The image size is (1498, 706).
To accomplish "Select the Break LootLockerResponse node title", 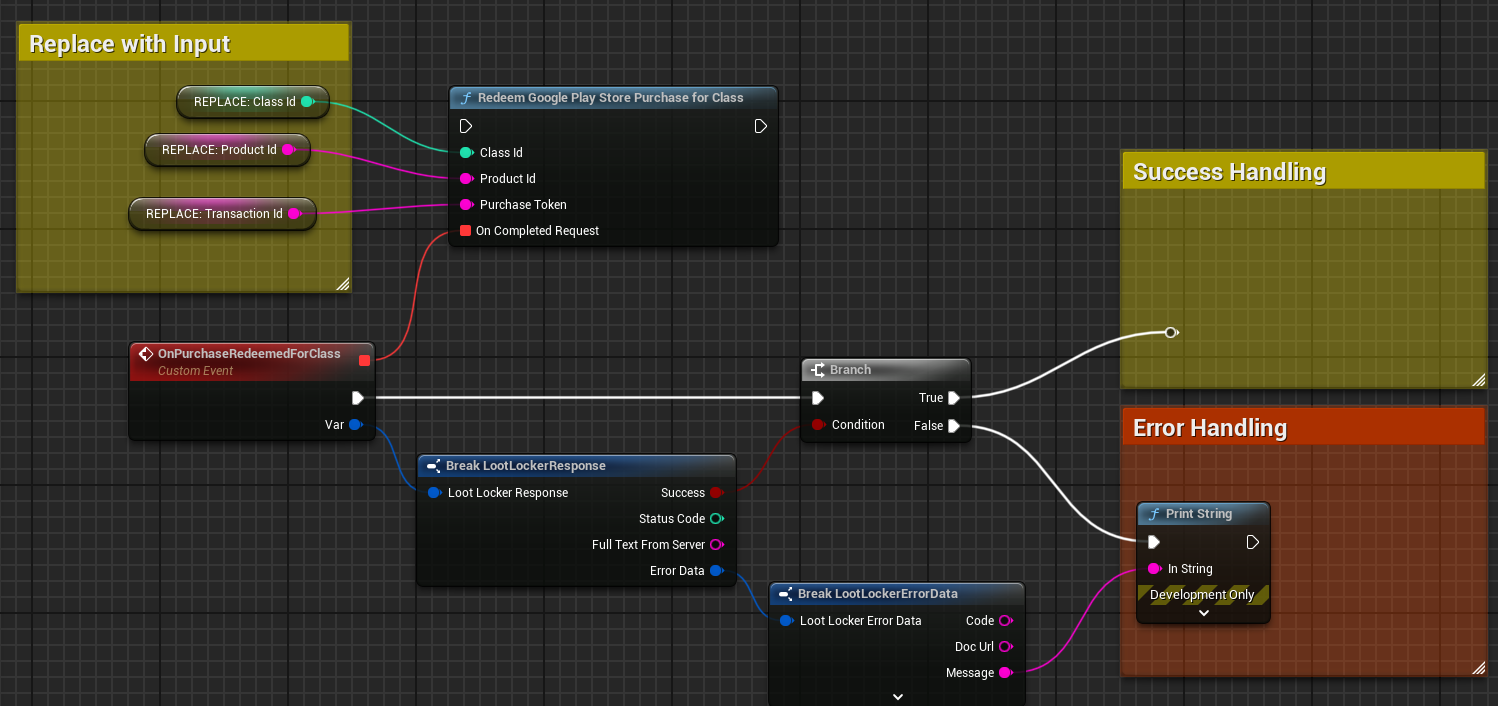I will [526, 466].
